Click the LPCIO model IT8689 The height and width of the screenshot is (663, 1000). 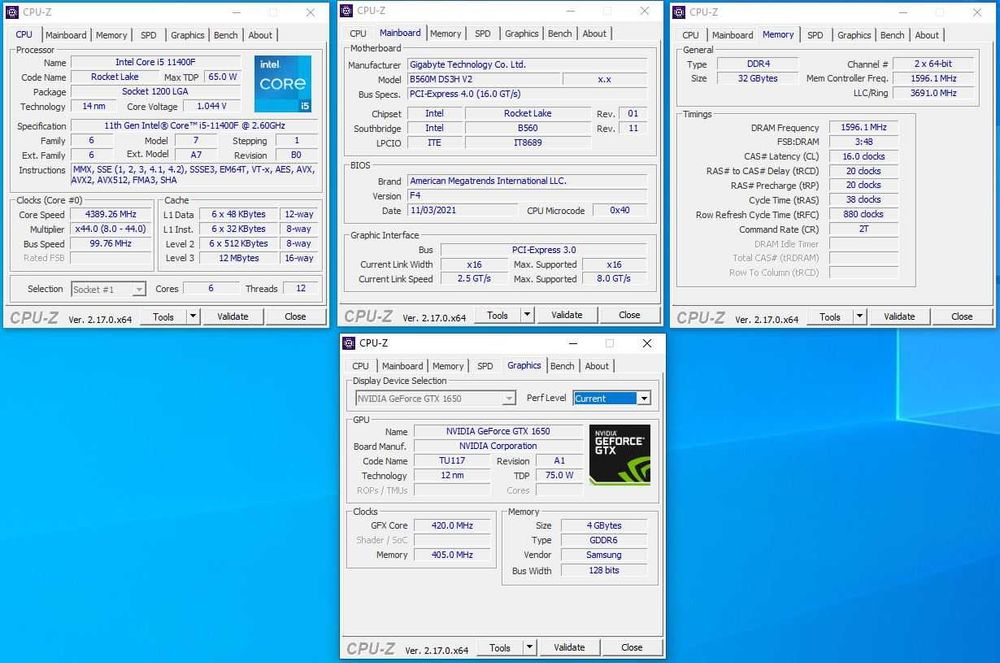(528, 143)
